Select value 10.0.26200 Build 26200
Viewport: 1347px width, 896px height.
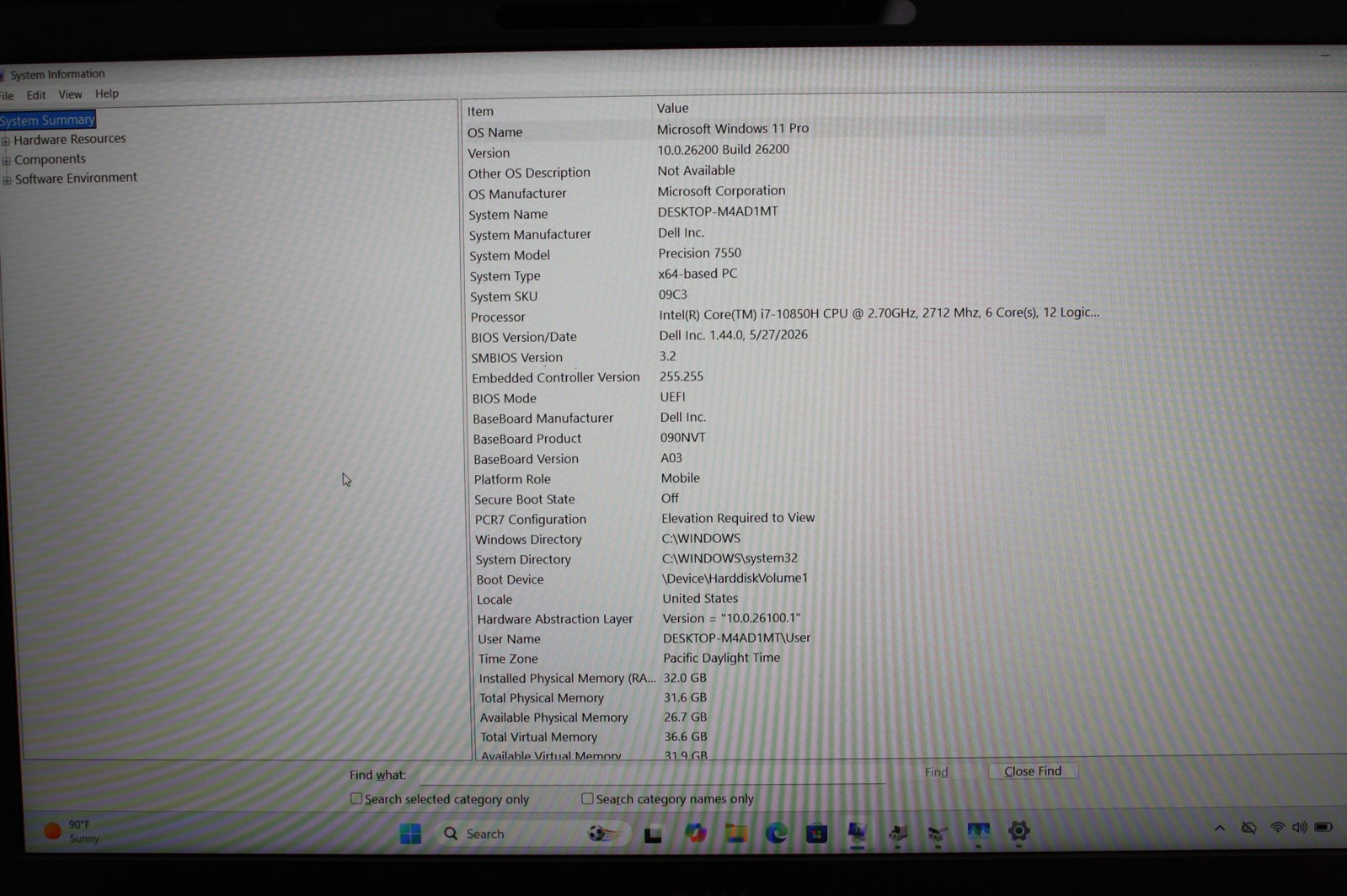pyautogui.click(x=724, y=149)
